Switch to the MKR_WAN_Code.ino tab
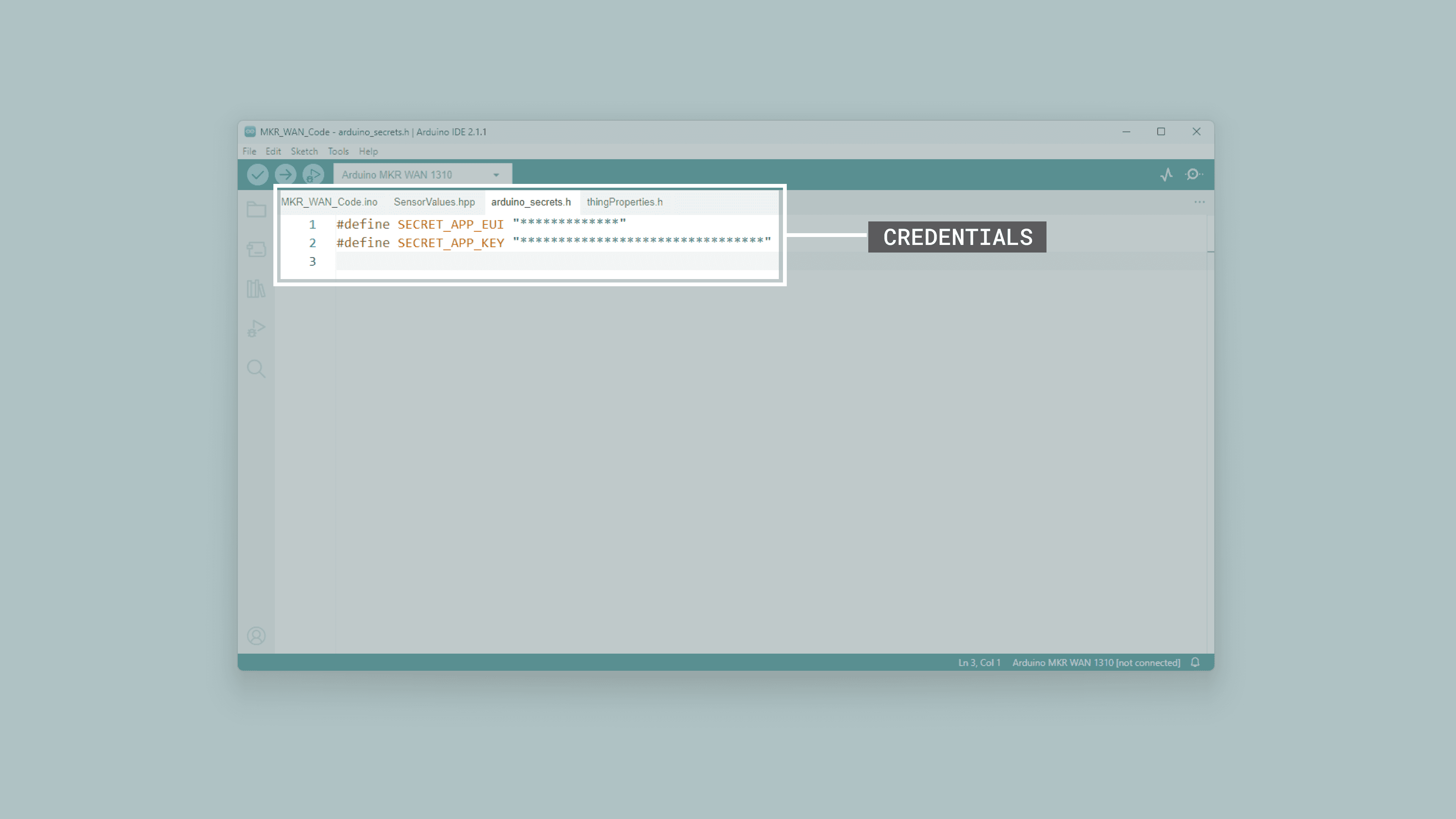 click(x=329, y=202)
